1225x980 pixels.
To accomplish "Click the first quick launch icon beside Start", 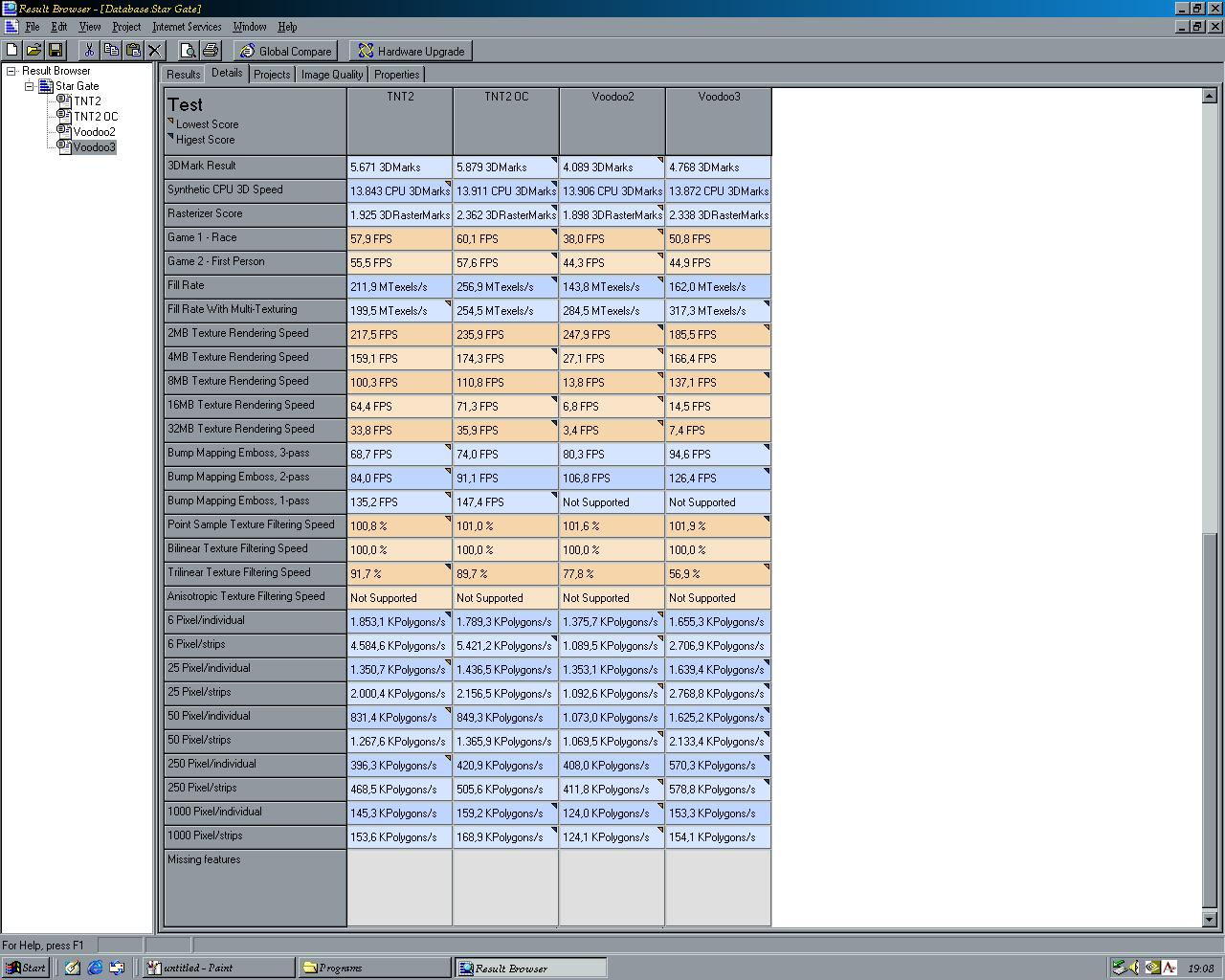I will coord(72,968).
